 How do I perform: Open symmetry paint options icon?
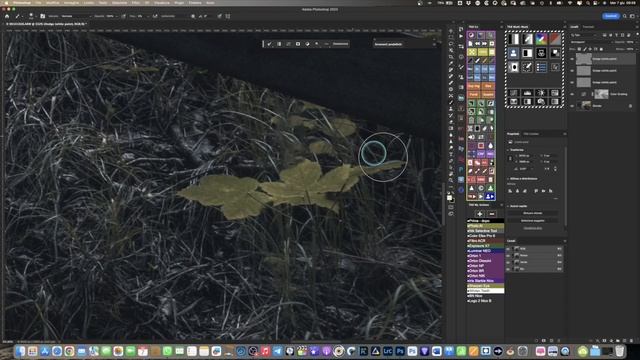tap(228, 16)
